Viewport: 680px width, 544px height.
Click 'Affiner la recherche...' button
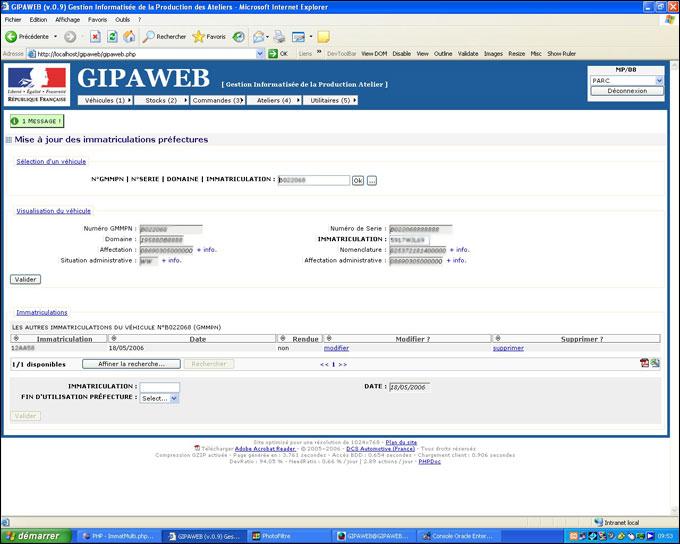pyautogui.click(x=131, y=364)
